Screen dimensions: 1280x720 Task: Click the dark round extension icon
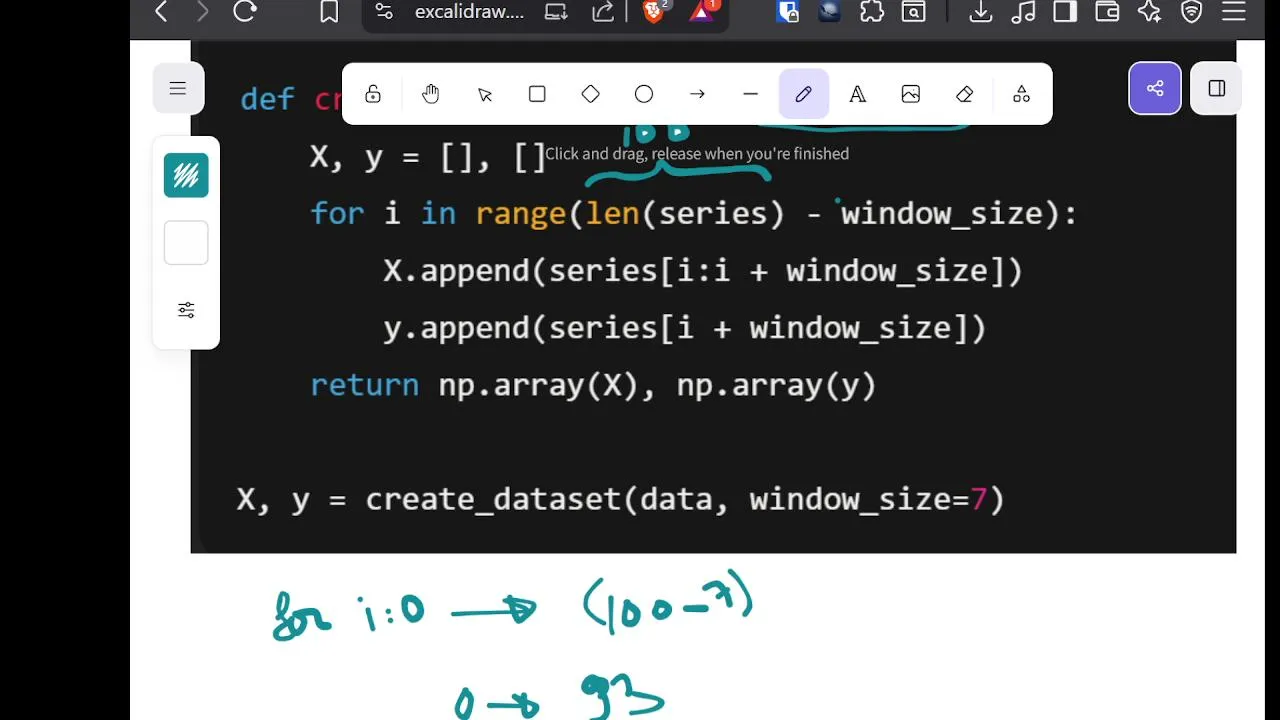(x=829, y=12)
